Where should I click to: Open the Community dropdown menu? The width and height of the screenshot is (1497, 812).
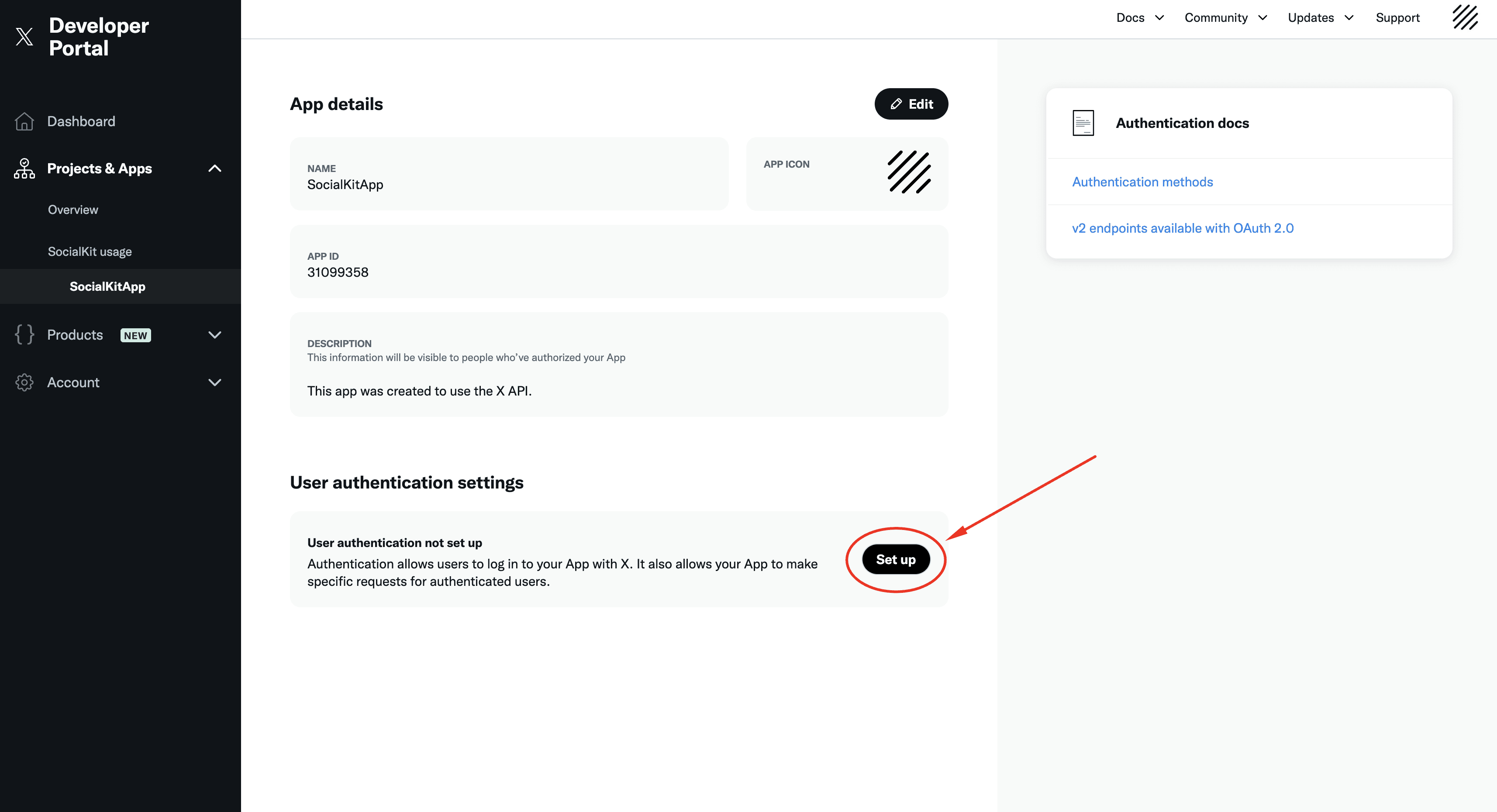coord(1226,18)
